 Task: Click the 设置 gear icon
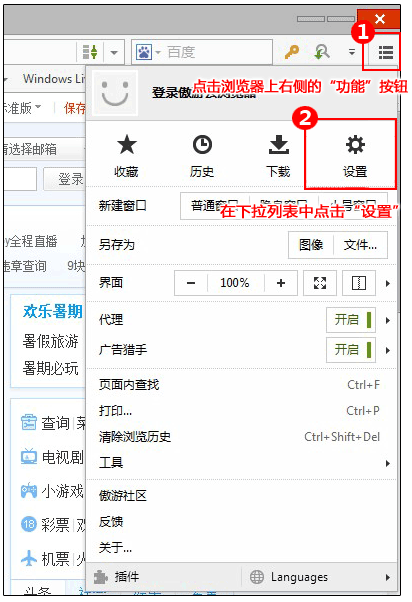pos(355,145)
